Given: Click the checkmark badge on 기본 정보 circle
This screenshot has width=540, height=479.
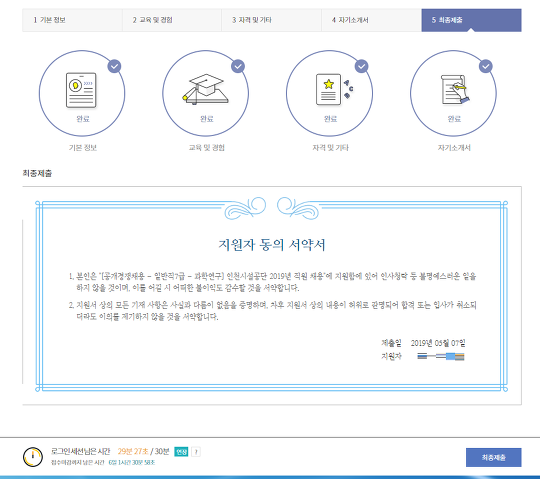Looking at the screenshot, I should pos(114,66).
